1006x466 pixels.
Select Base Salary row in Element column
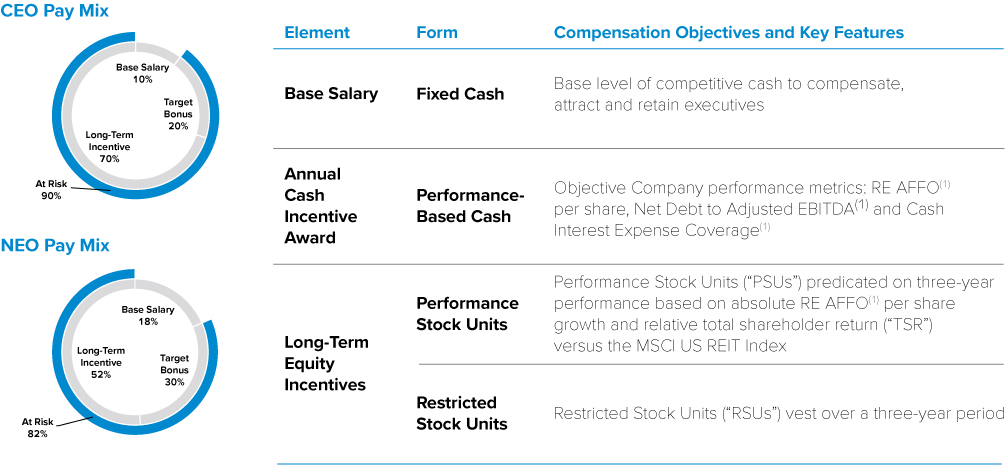(331, 94)
